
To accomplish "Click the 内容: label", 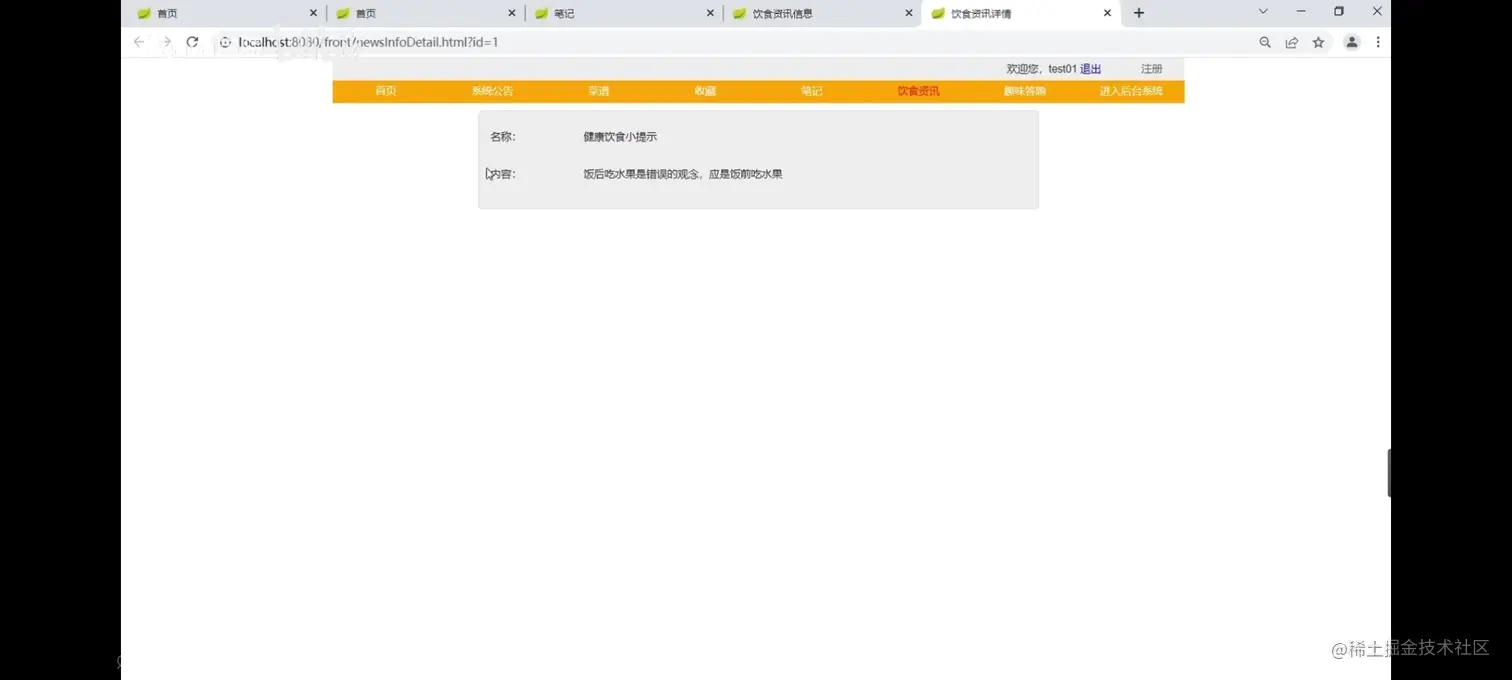I will click(x=503, y=174).
